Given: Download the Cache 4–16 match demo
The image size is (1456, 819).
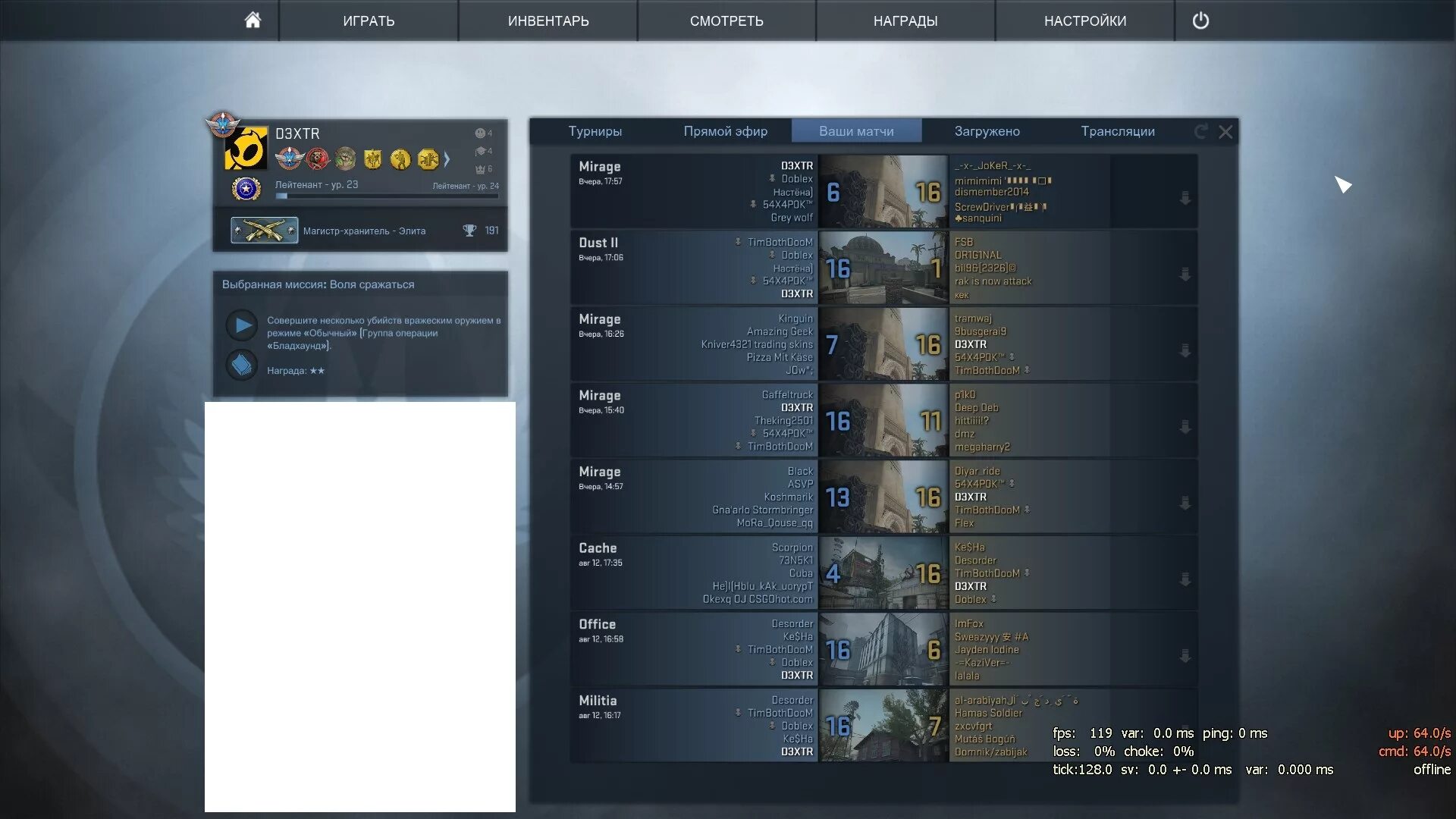Looking at the screenshot, I should [x=1185, y=580].
